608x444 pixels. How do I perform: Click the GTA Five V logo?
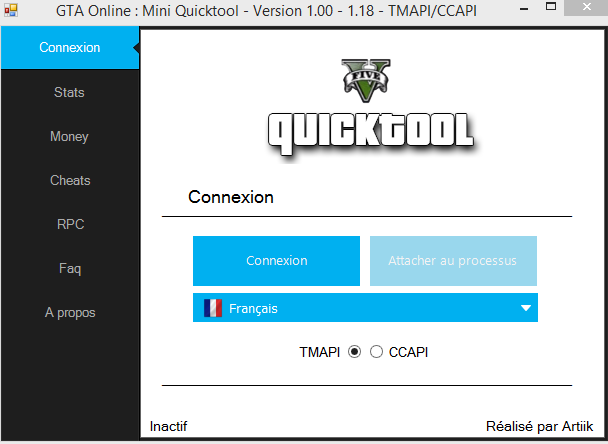point(366,81)
